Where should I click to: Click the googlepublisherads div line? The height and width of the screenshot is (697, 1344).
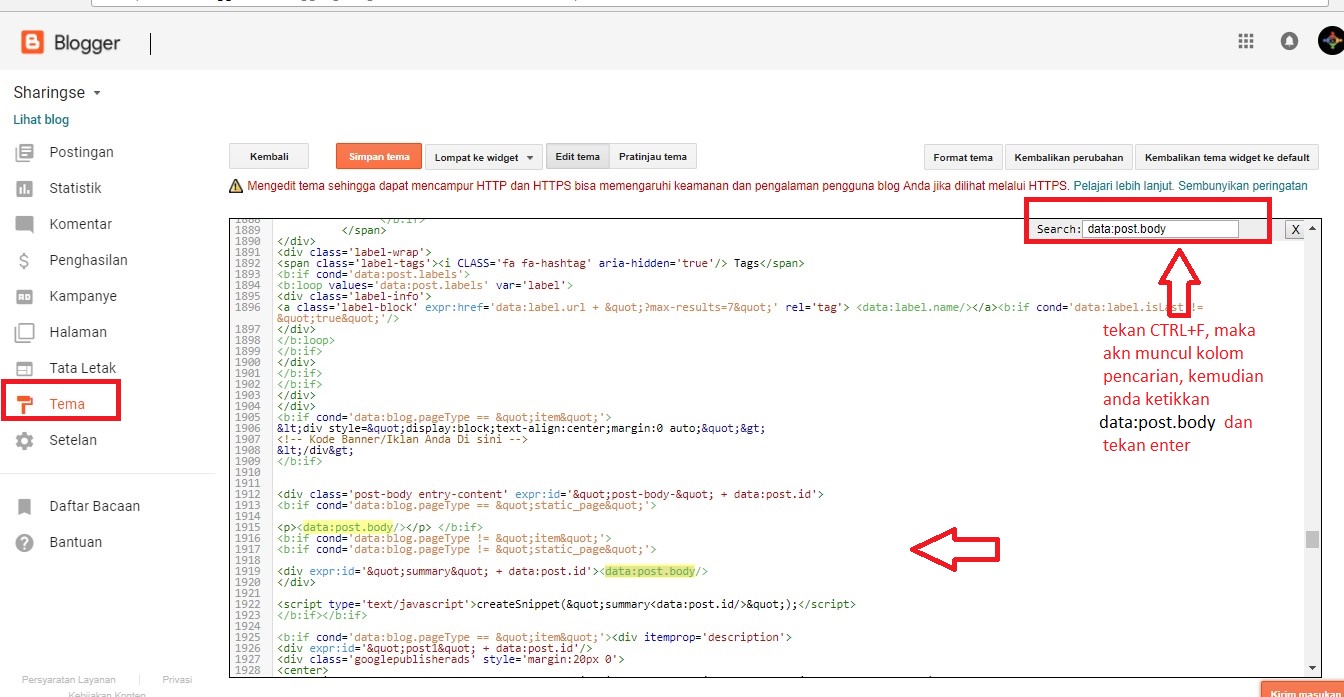coord(450,659)
